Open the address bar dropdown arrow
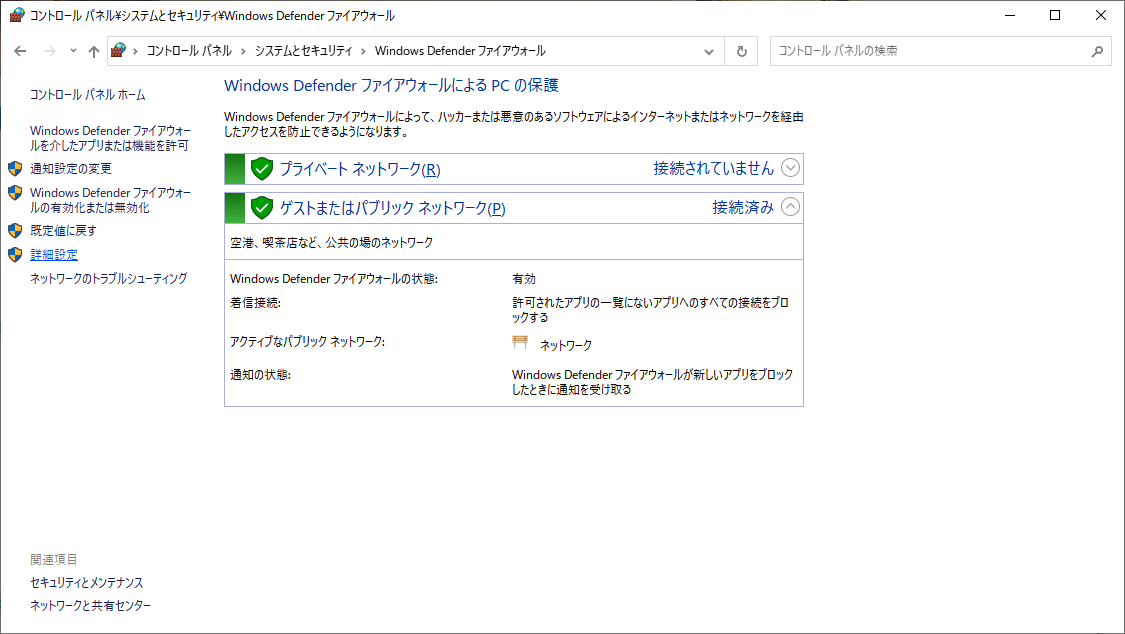Viewport: 1125px width, 634px height. 708,50
